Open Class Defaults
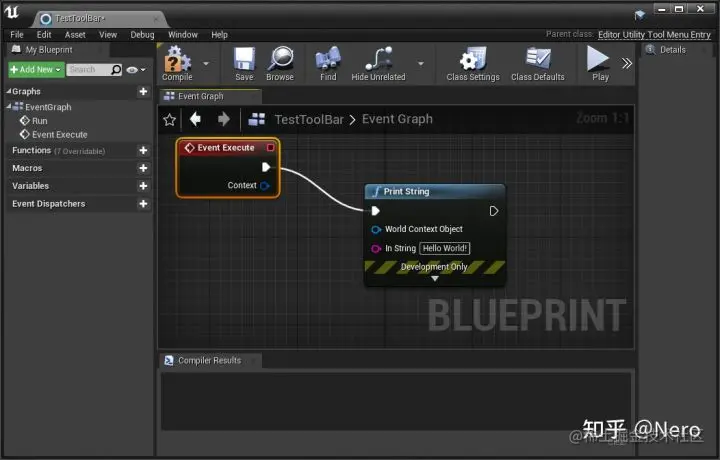 [x=538, y=64]
